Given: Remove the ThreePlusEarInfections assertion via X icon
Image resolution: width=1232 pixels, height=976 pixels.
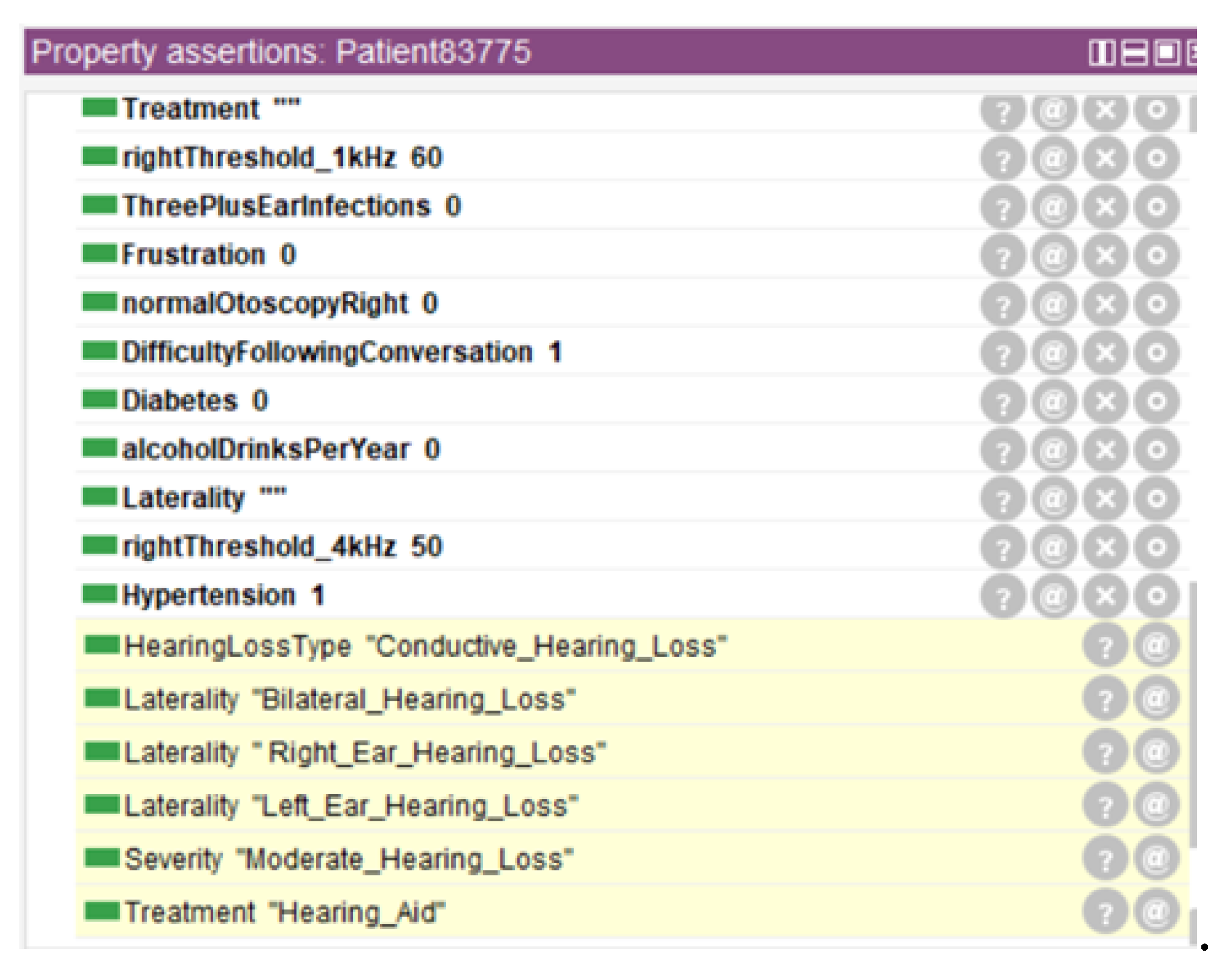Looking at the screenshot, I should (x=1105, y=208).
